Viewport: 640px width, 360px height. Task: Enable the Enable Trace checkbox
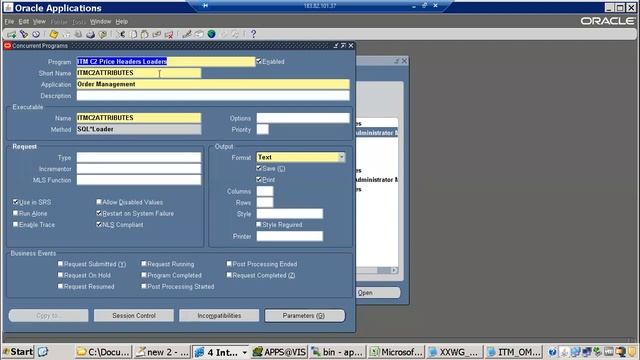pyautogui.click(x=16, y=224)
